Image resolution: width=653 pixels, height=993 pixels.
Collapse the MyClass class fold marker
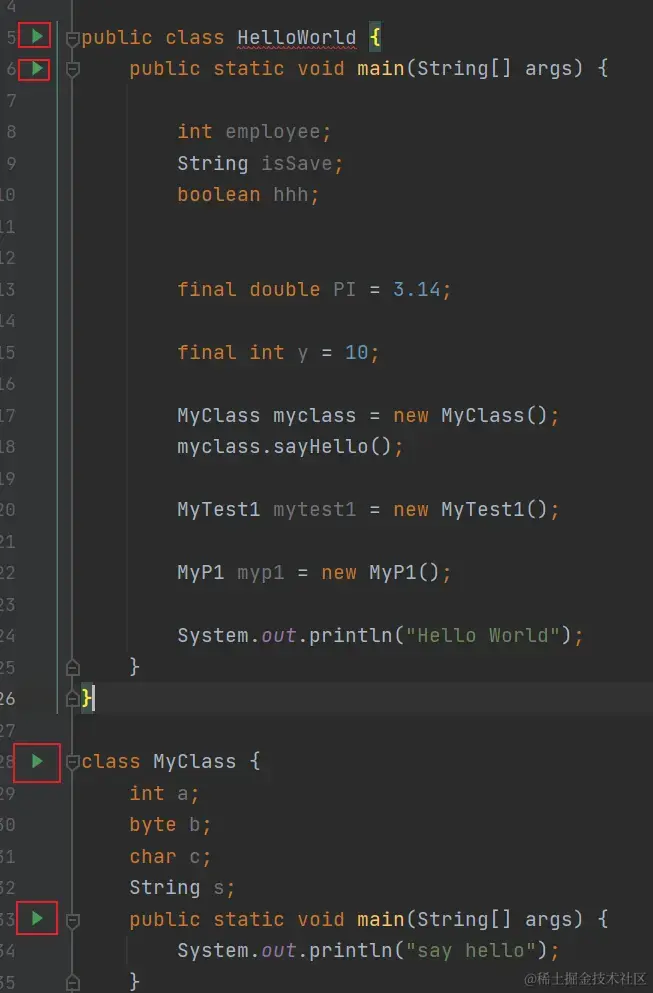tap(73, 762)
